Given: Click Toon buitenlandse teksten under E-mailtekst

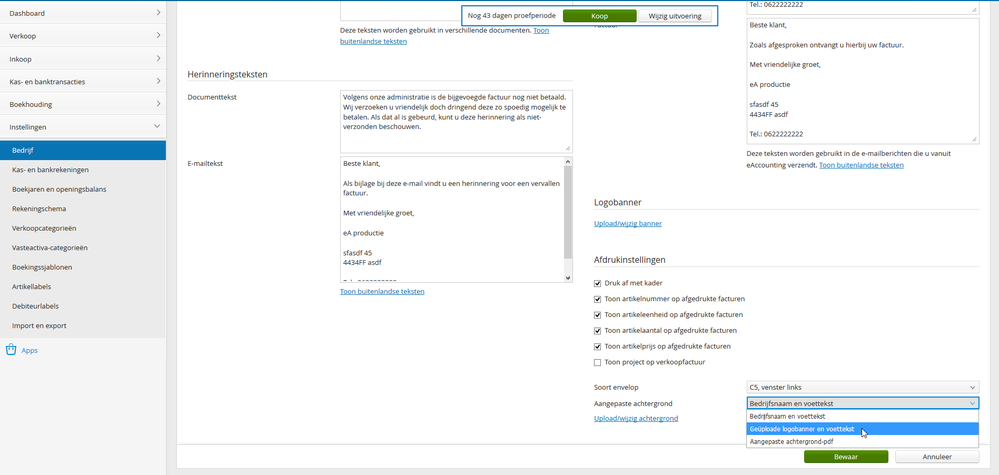Looking at the screenshot, I should click(382, 292).
